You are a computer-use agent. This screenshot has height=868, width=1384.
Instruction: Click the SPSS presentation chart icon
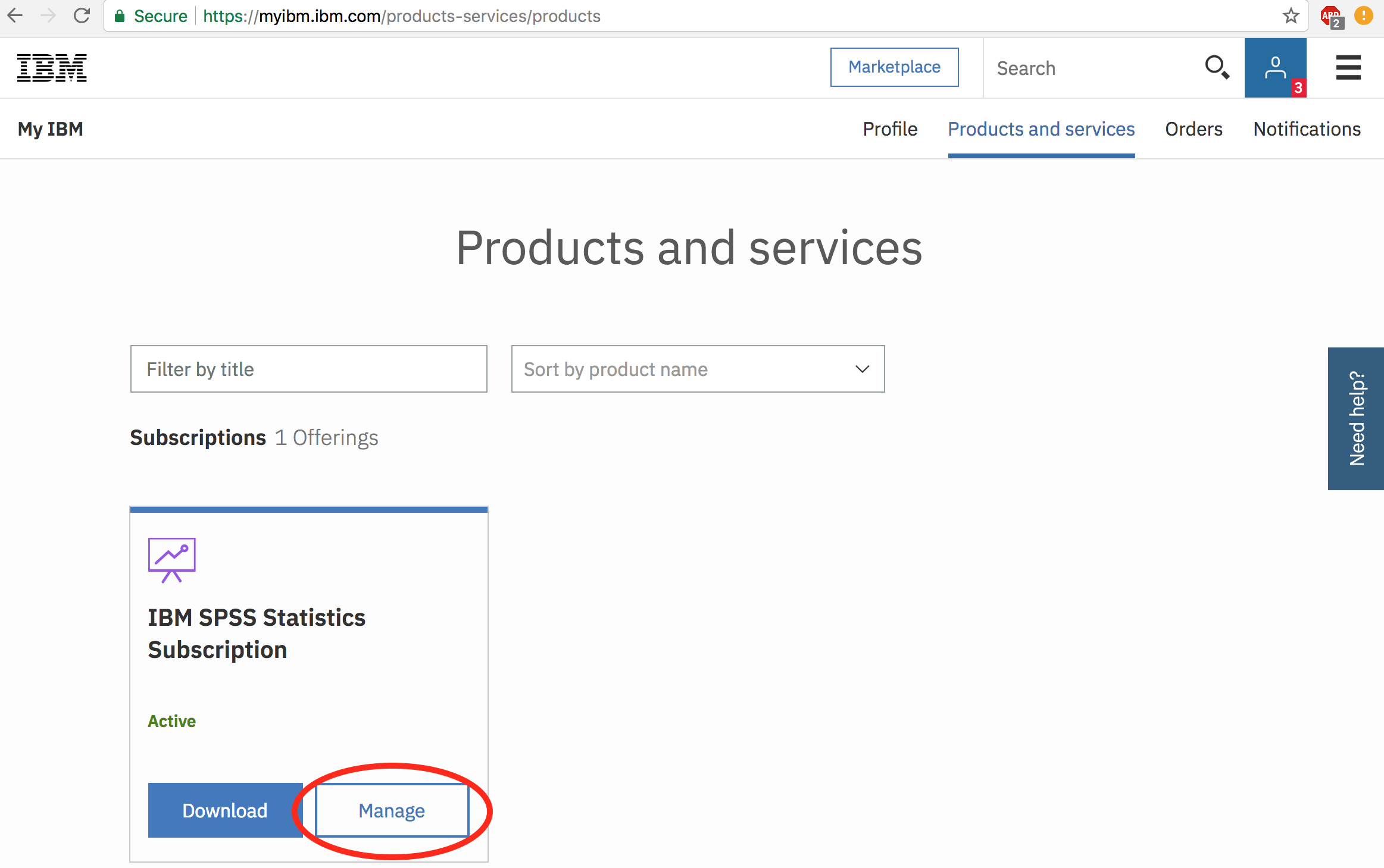tap(171, 560)
